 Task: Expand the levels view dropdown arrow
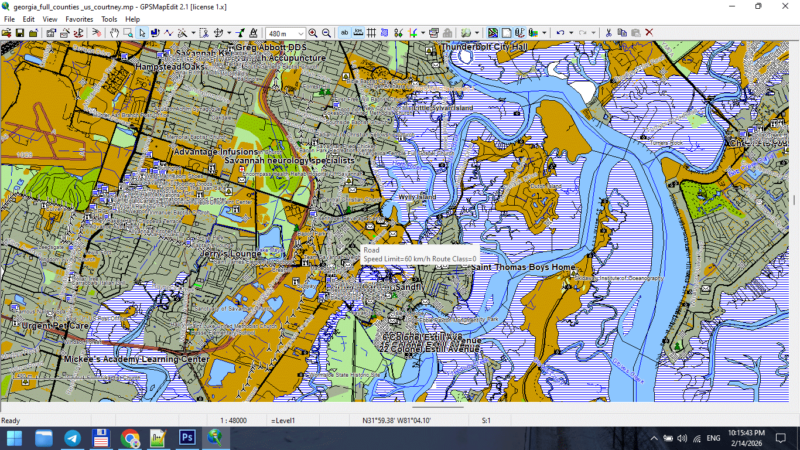coord(544,33)
